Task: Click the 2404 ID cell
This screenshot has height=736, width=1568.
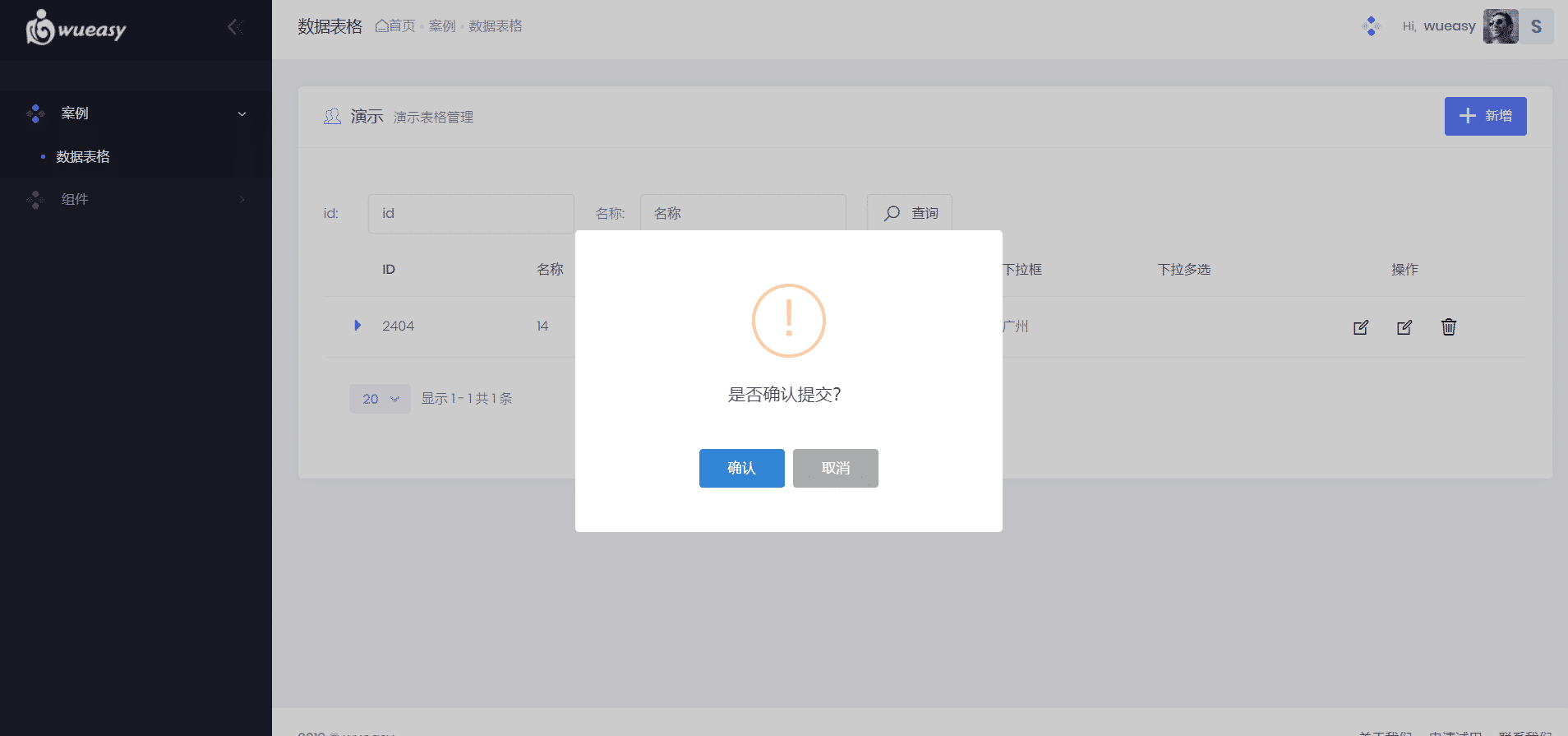Action: [398, 326]
